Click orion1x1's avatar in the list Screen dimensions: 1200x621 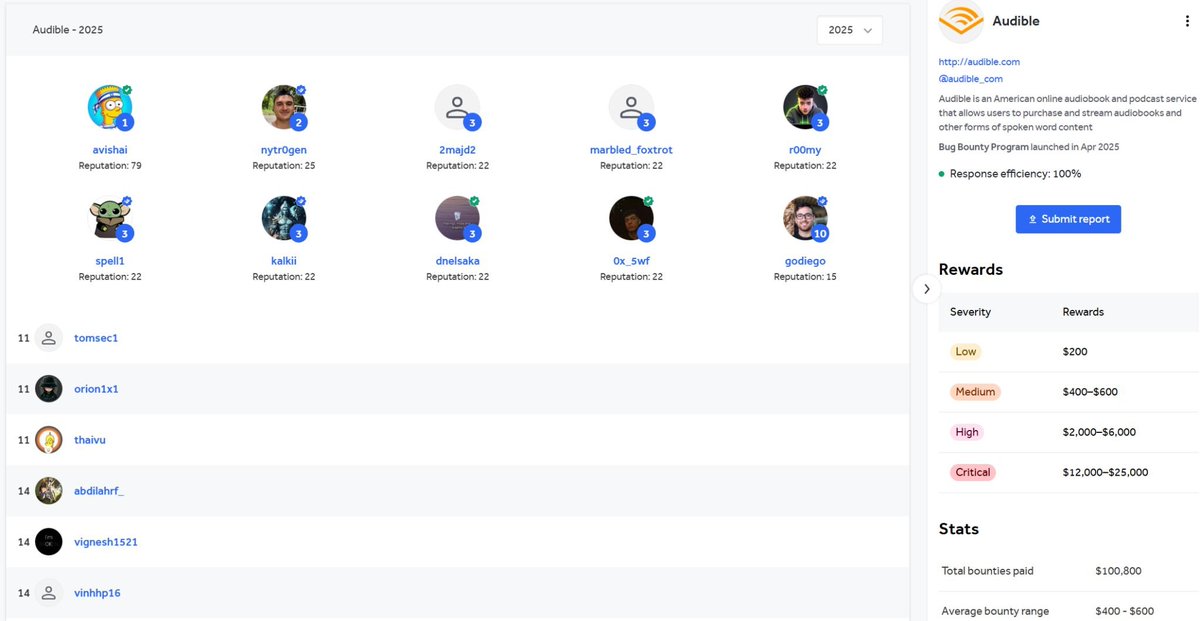click(49, 389)
